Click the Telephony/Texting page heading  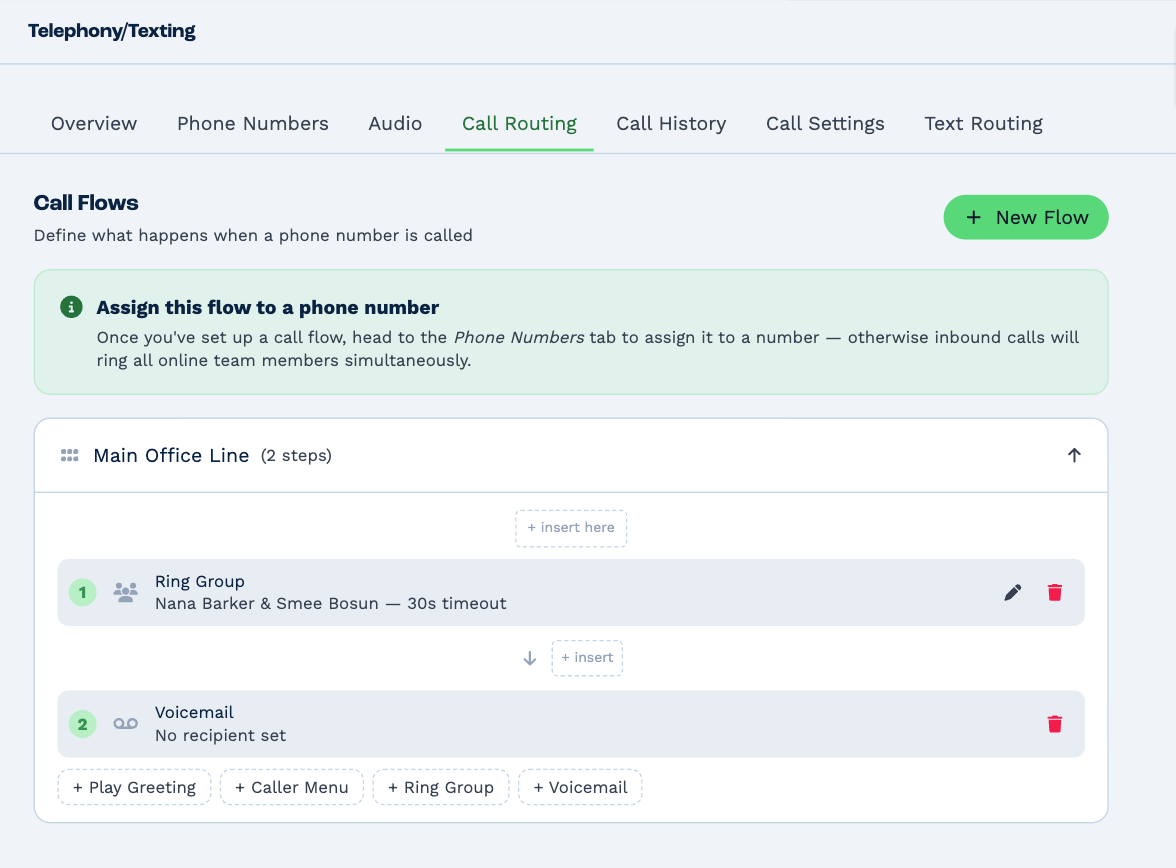click(112, 31)
